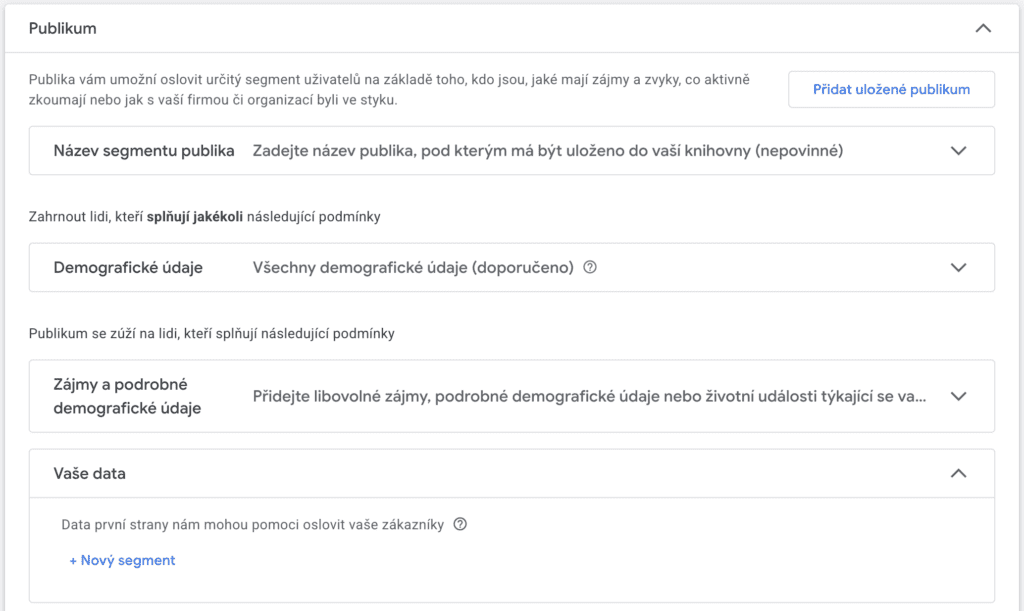Collapse the Vaše data panel chevron
Screen dimensions: 1024x611
point(958,474)
